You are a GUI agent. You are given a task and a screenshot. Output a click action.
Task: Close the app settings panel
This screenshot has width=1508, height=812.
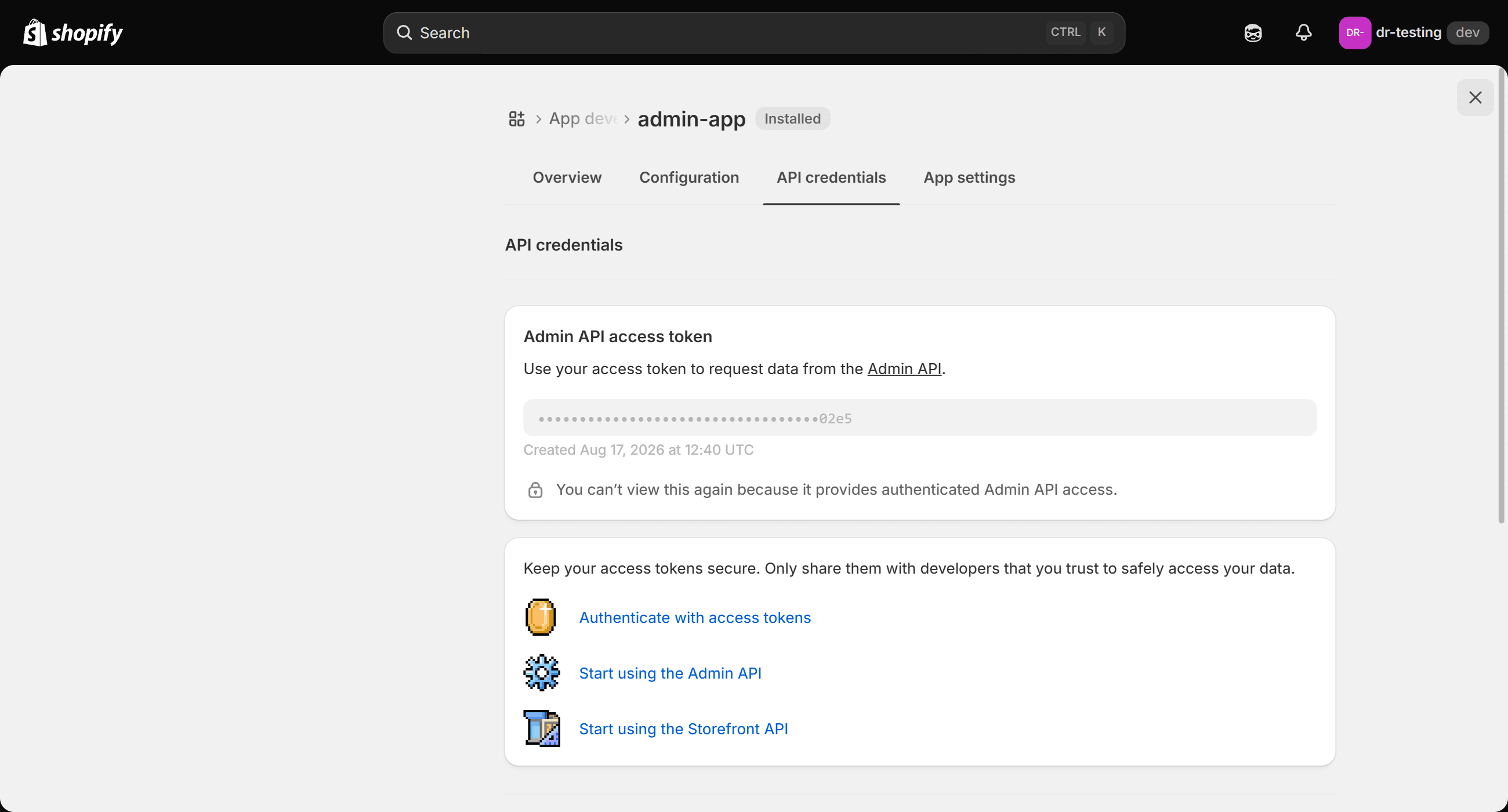pyautogui.click(x=1474, y=97)
